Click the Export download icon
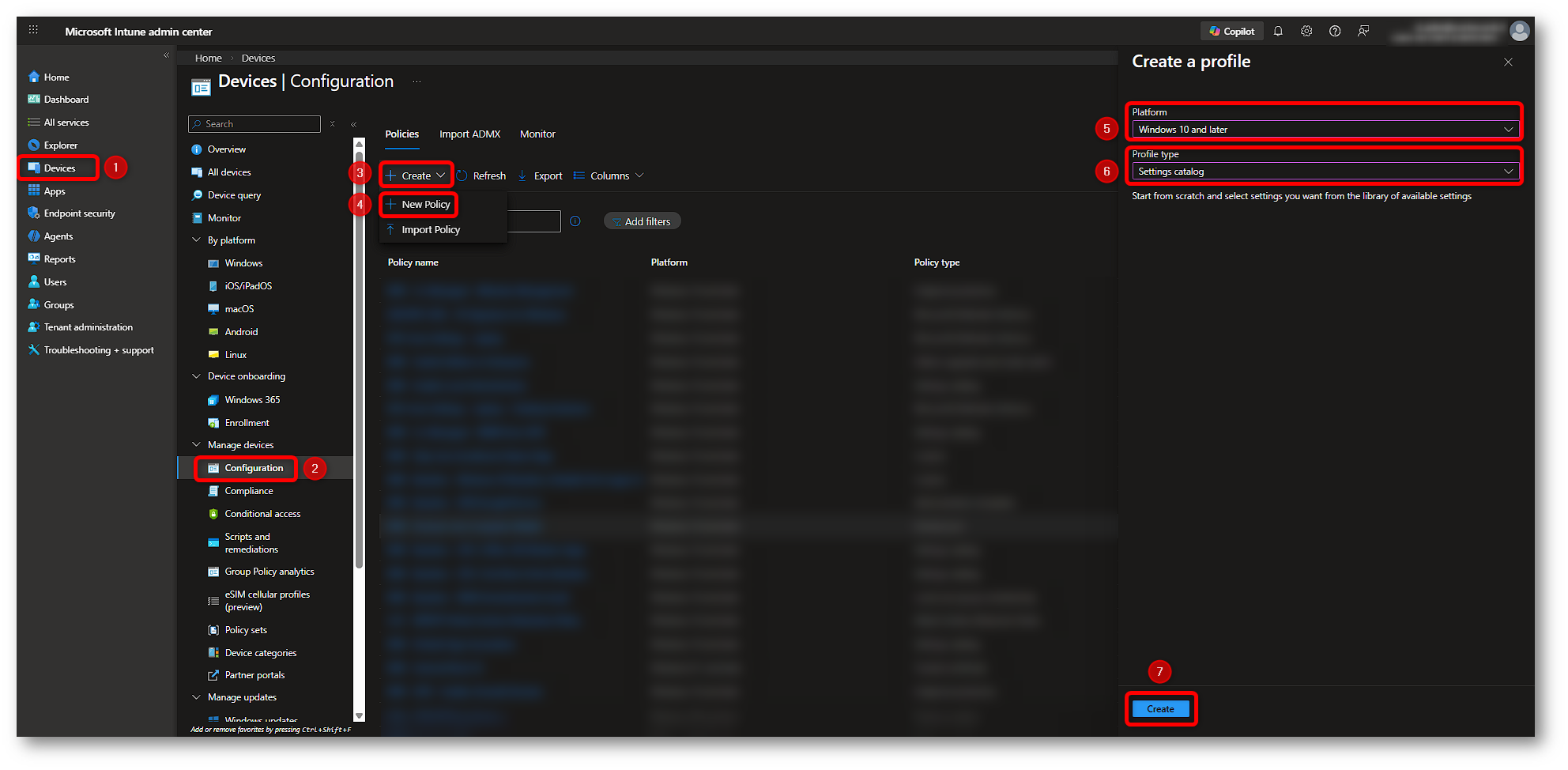Viewport: 1568px width, 770px height. pyautogui.click(x=522, y=176)
